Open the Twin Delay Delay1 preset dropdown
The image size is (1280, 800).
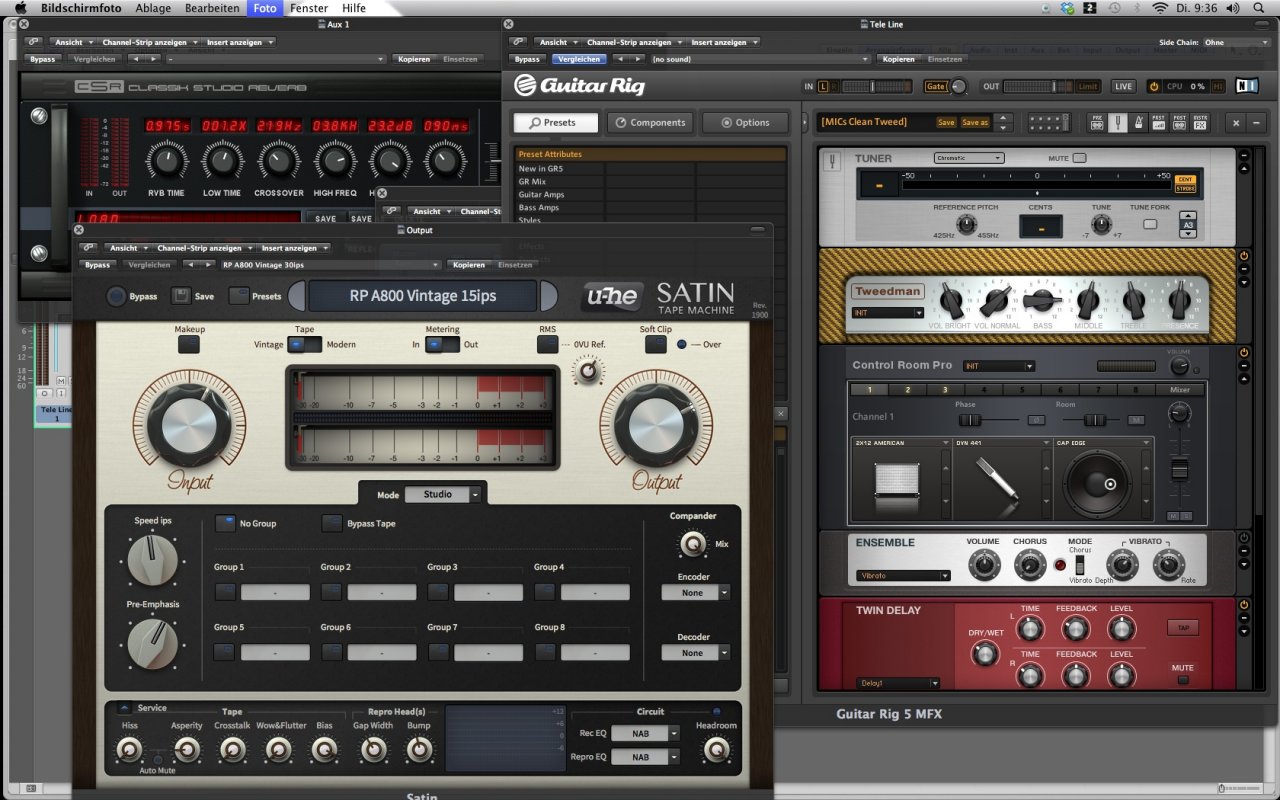tap(898, 684)
